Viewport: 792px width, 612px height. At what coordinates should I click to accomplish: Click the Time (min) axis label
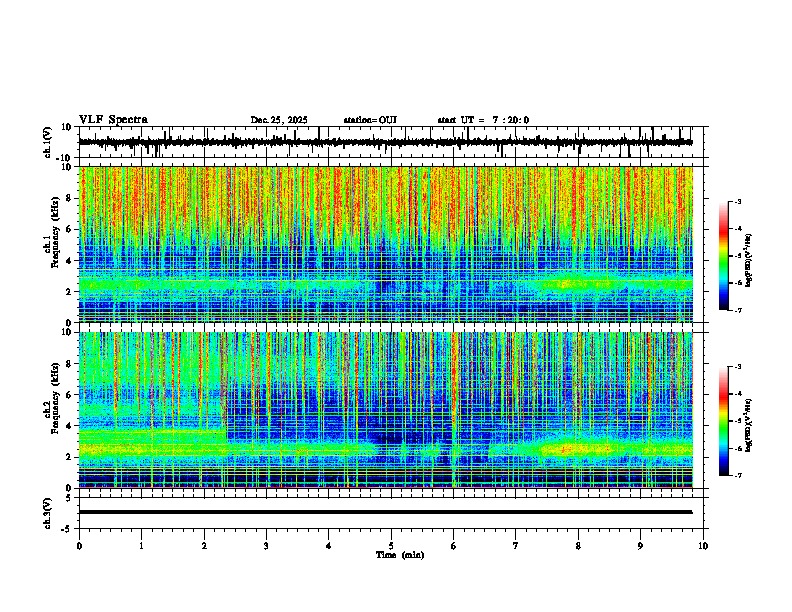coord(400,555)
